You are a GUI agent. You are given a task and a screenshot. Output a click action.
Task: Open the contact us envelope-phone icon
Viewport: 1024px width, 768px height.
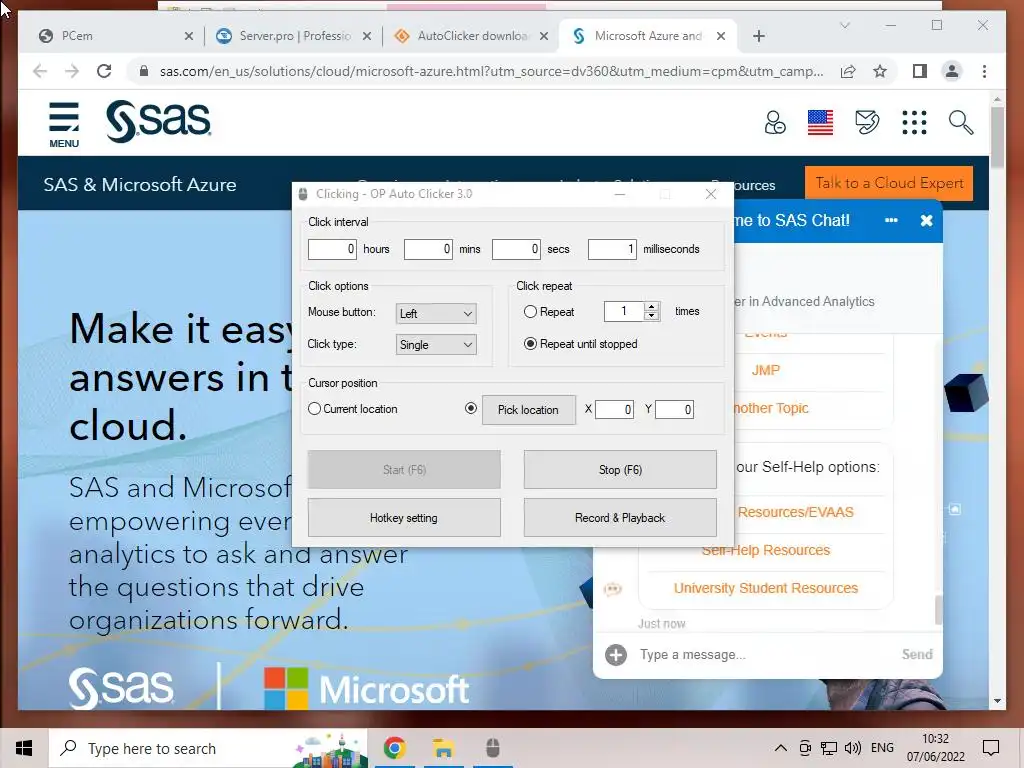(867, 122)
